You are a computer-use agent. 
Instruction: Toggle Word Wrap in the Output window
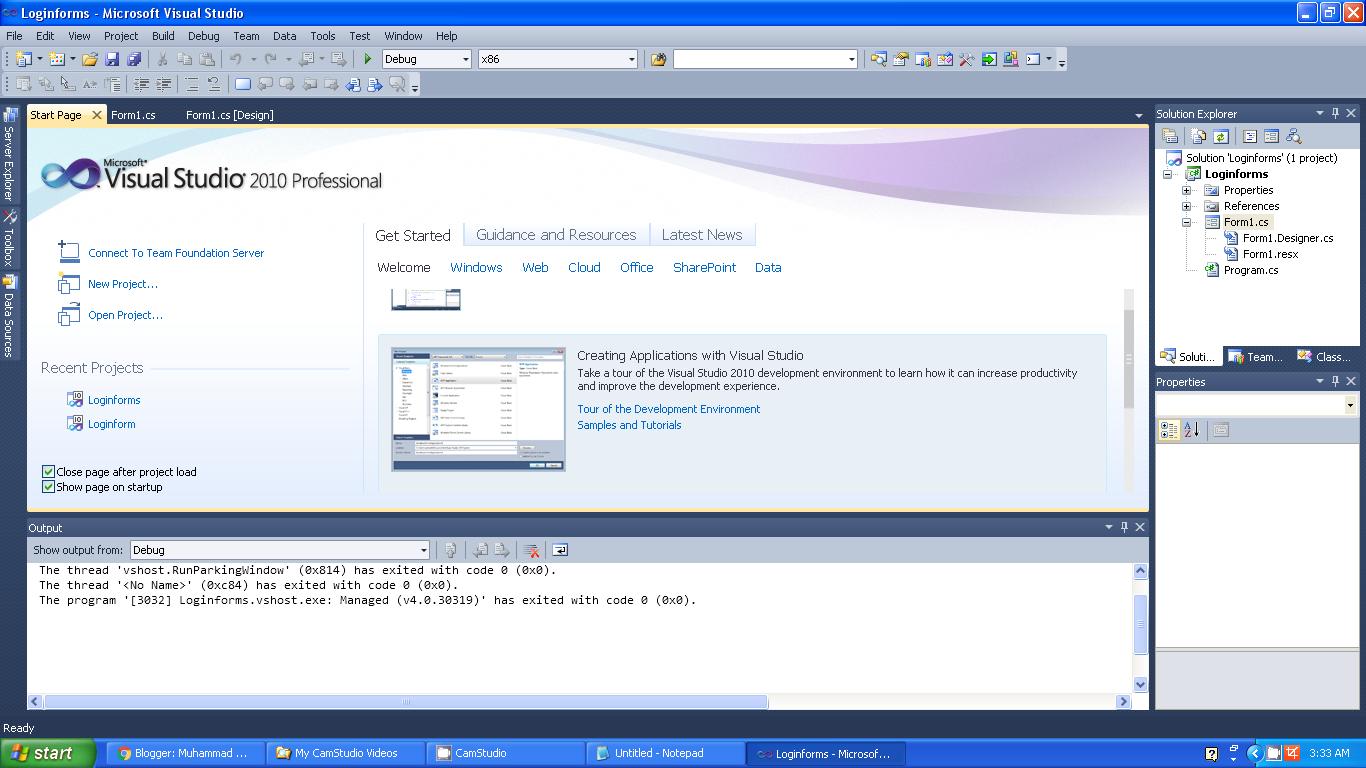tap(560, 550)
